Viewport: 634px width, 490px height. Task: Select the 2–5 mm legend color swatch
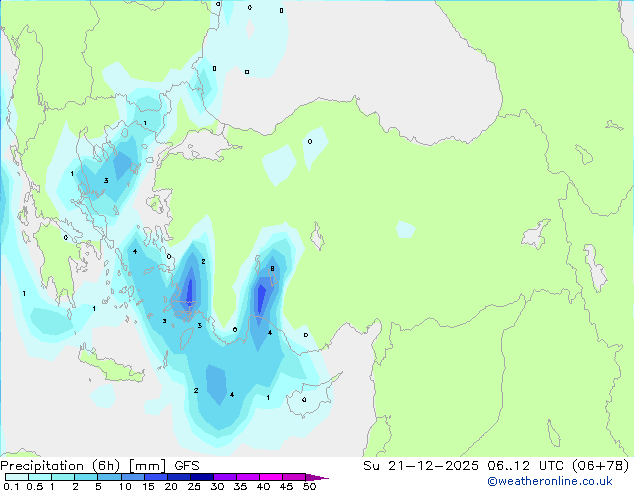point(86,477)
